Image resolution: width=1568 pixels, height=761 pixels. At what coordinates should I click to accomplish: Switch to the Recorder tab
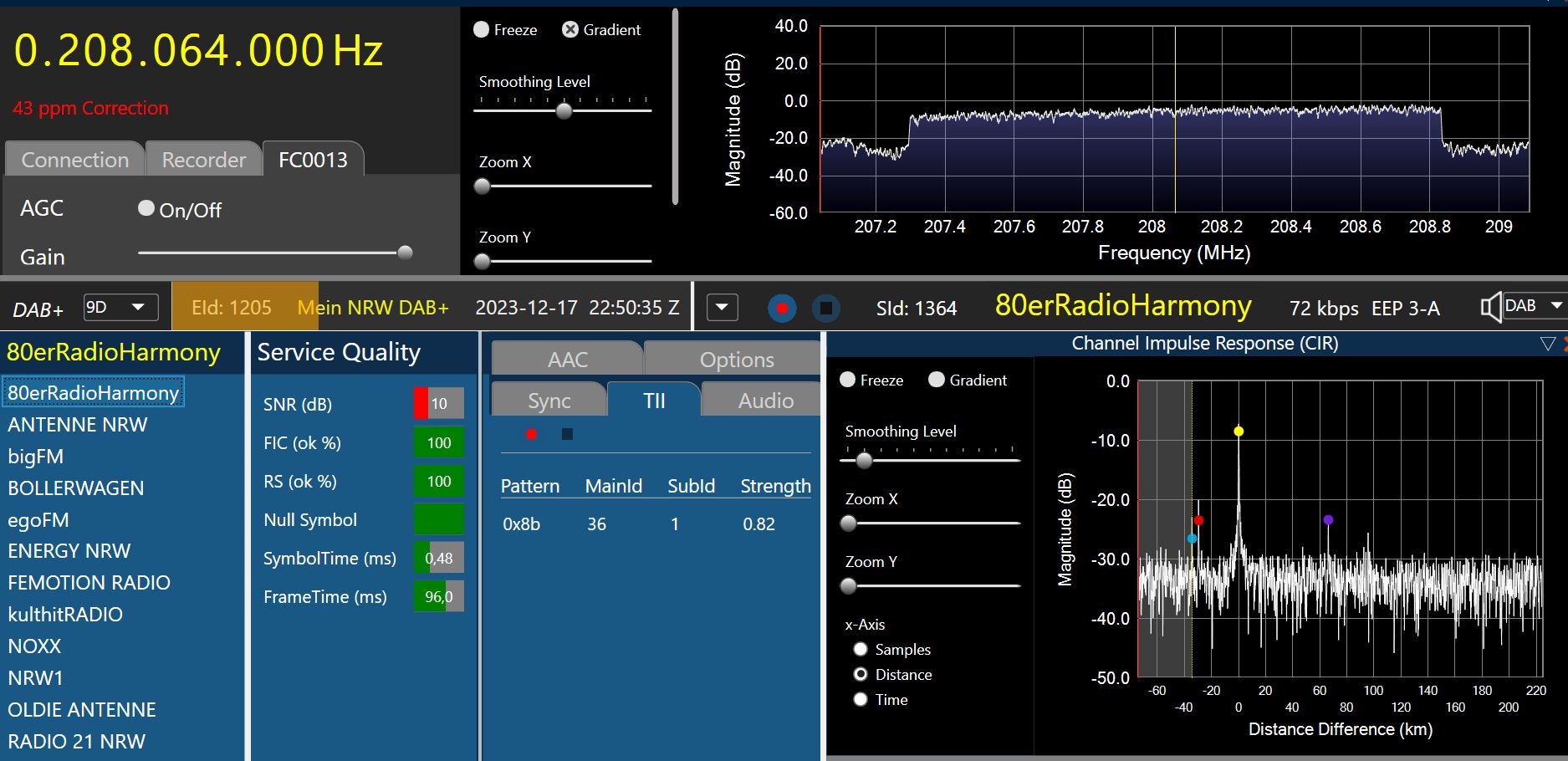click(x=204, y=159)
